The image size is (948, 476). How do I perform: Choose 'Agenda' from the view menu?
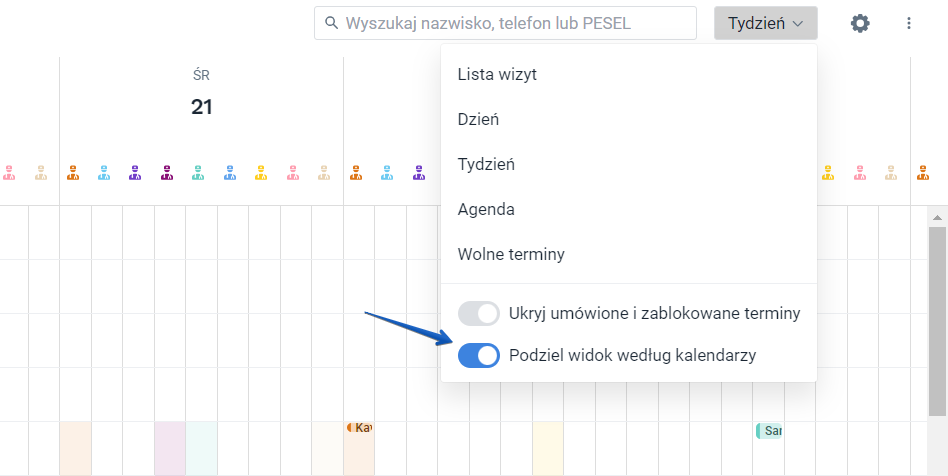(x=486, y=209)
